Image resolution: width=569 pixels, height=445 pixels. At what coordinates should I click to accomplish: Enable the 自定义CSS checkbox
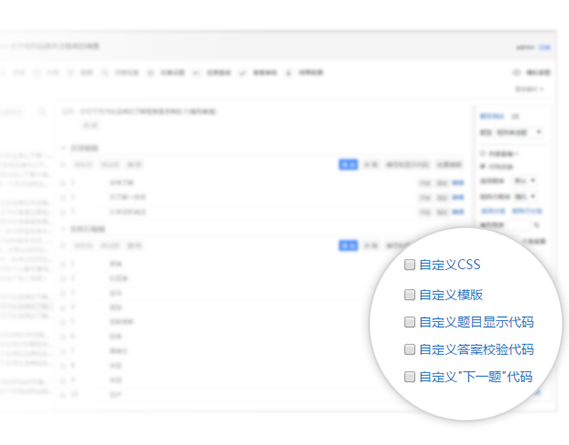point(409,265)
